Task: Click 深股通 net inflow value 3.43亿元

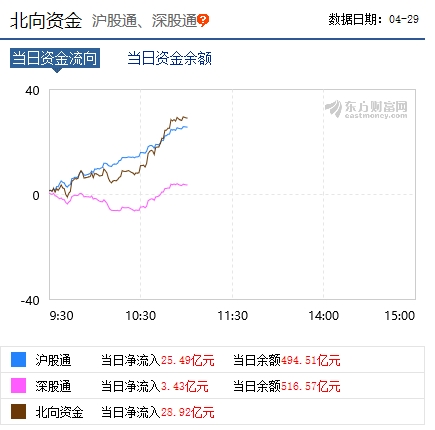Action: pyautogui.click(x=185, y=386)
